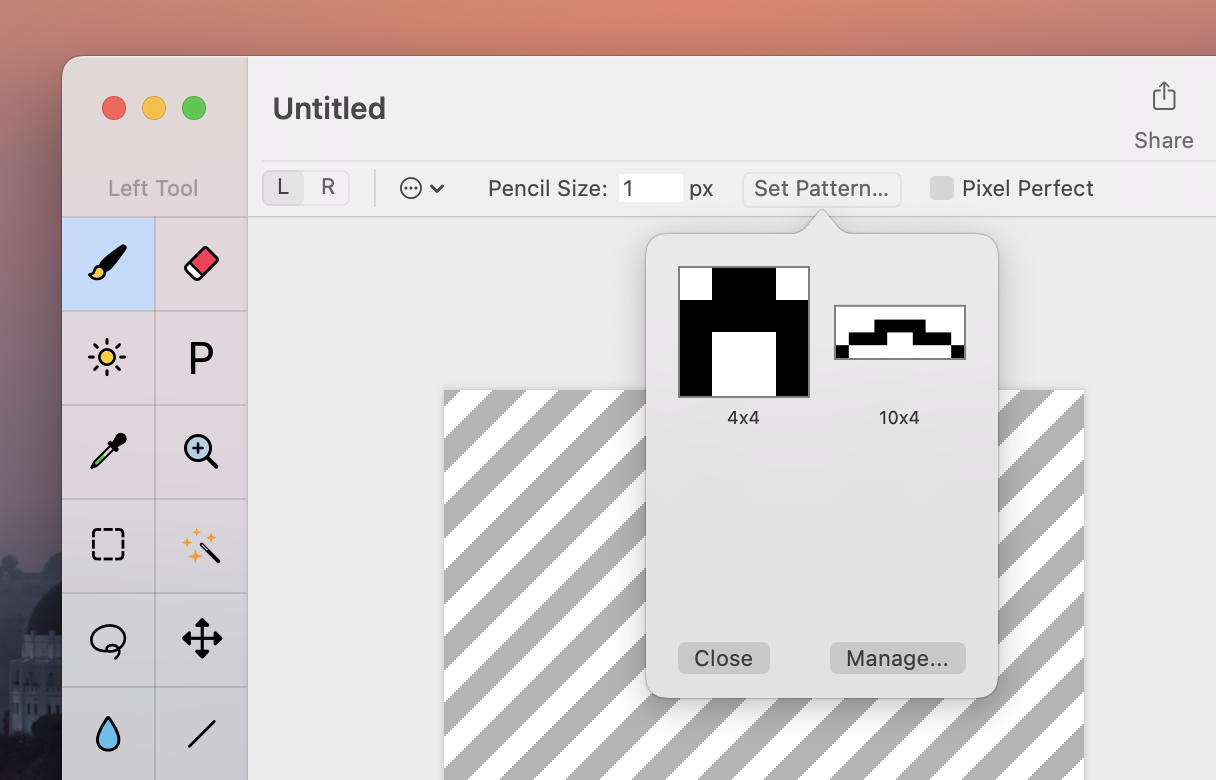1216x780 pixels.
Task: Pick the lasso selection tool
Action: coord(108,639)
